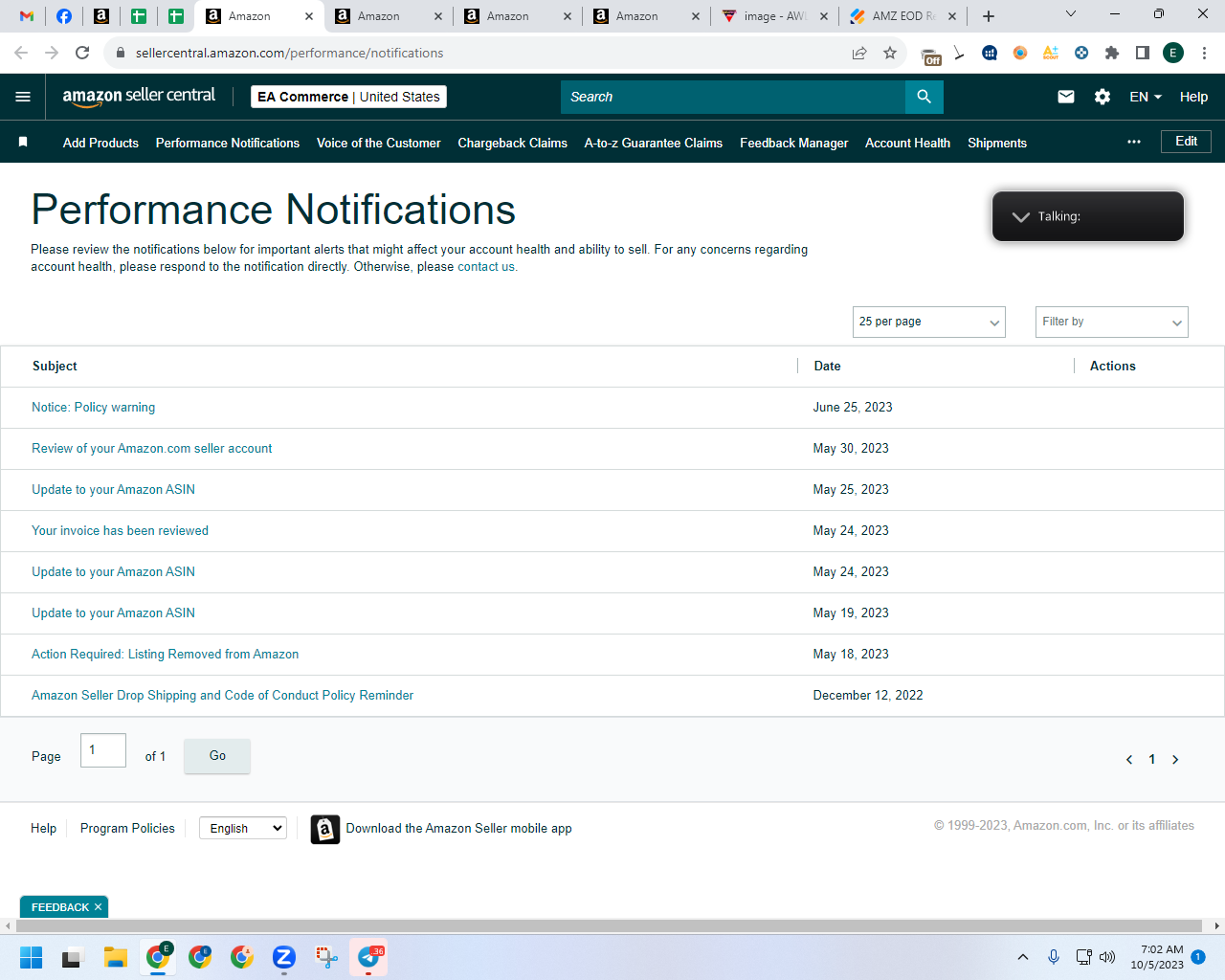The height and width of the screenshot is (980, 1225).
Task: Show hidden system tray icons
Action: [x=1023, y=957]
